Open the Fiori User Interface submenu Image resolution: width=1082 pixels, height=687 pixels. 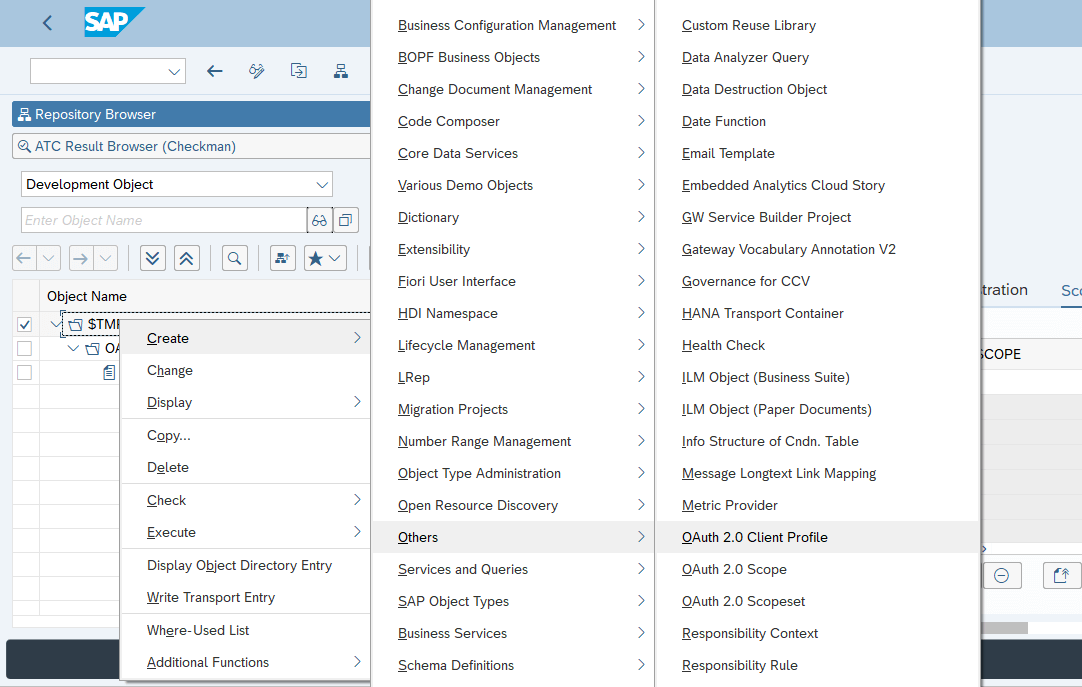coord(513,281)
